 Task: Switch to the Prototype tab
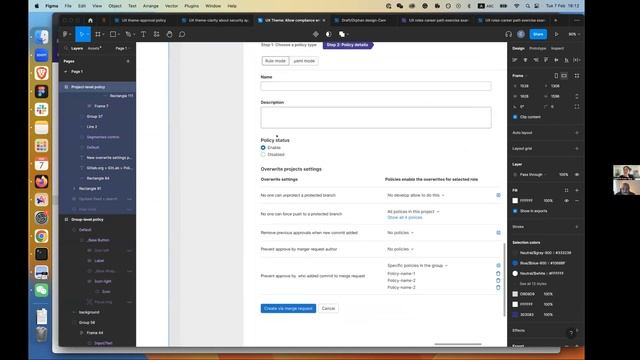coord(538,48)
